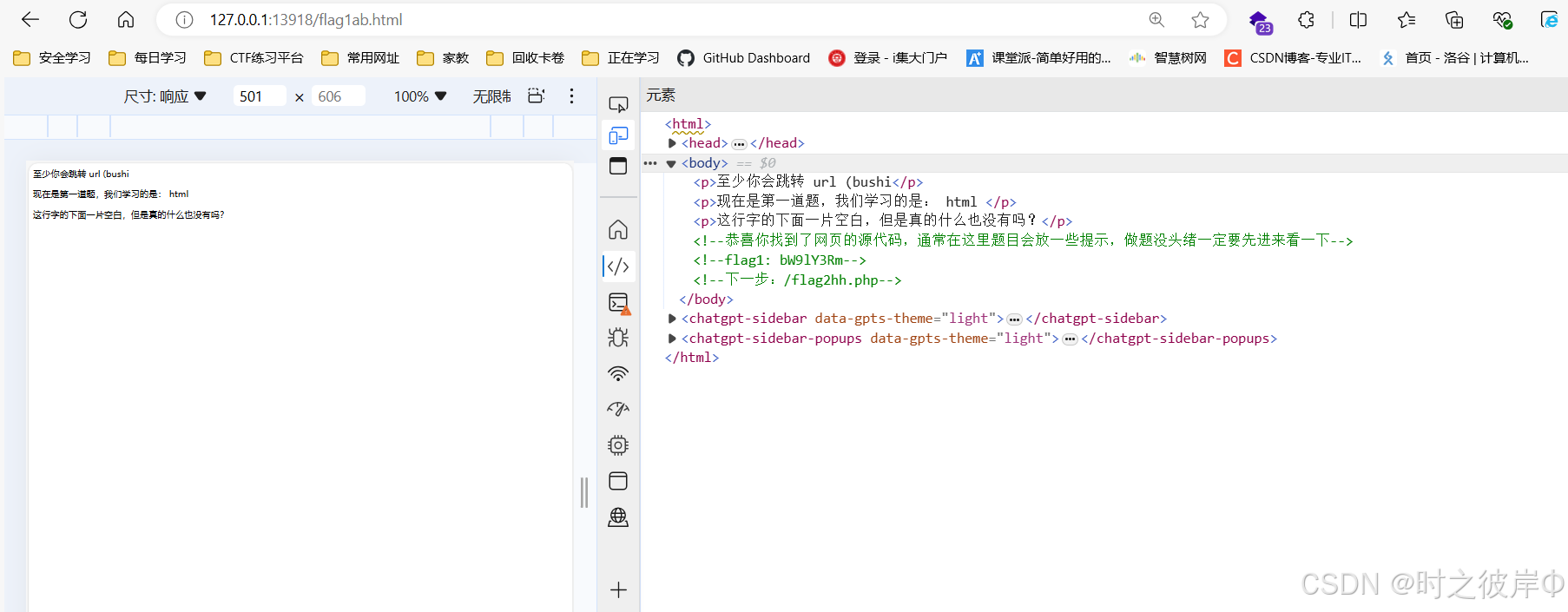Open the GitHub Dashboard bookmark

tap(744, 58)
